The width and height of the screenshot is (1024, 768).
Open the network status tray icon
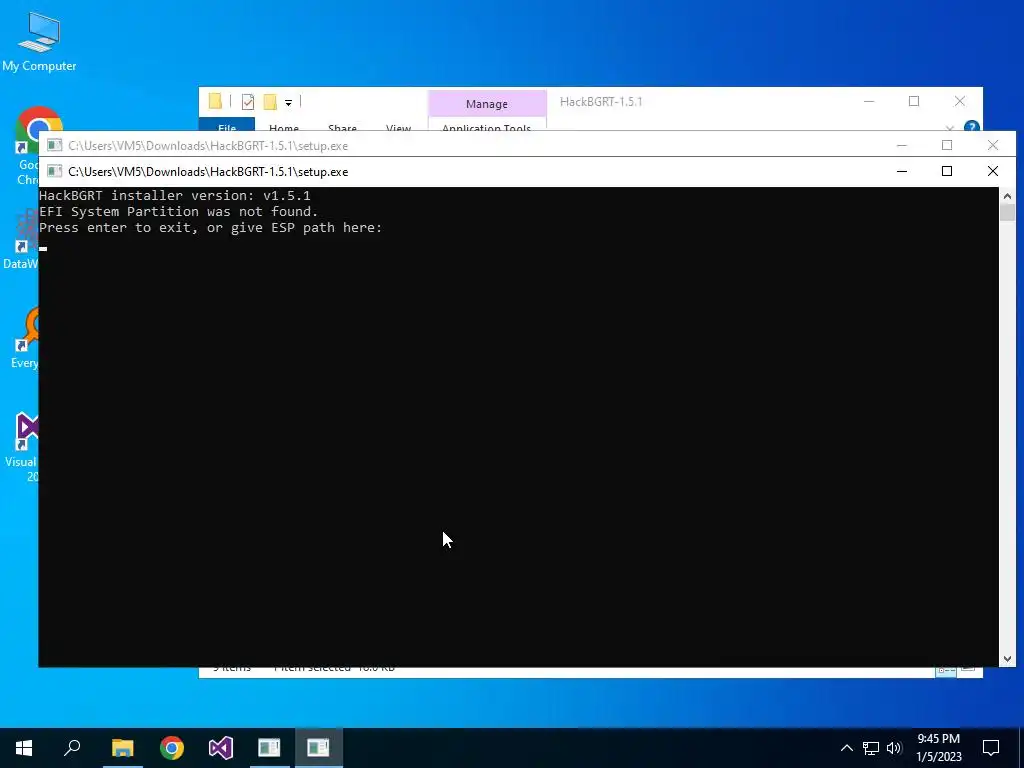coord(871,748)
